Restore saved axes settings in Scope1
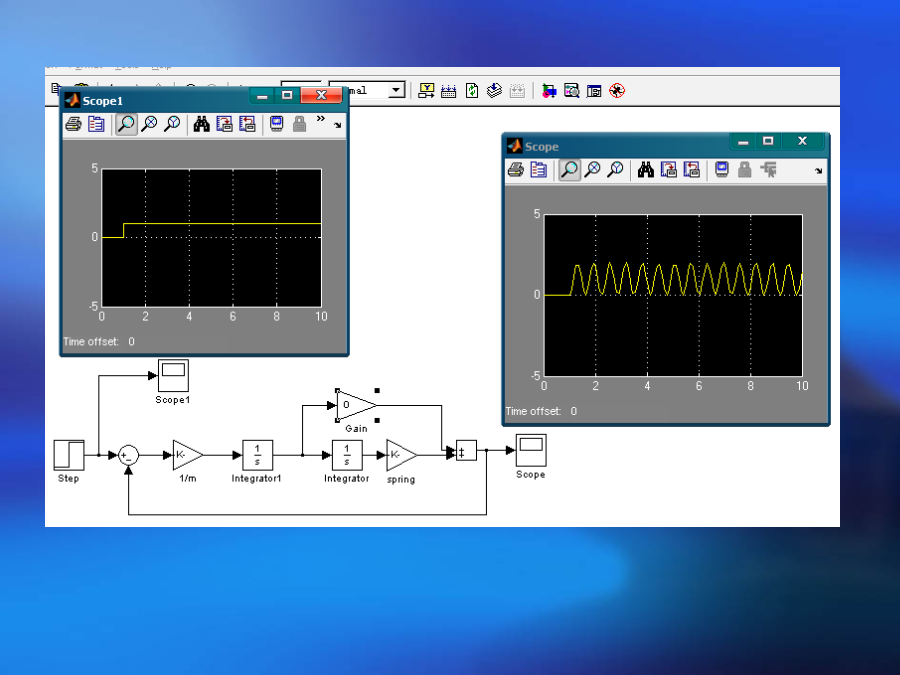This screenshot has width=900, height=675. pyautogui.click(x=247, y=124)
